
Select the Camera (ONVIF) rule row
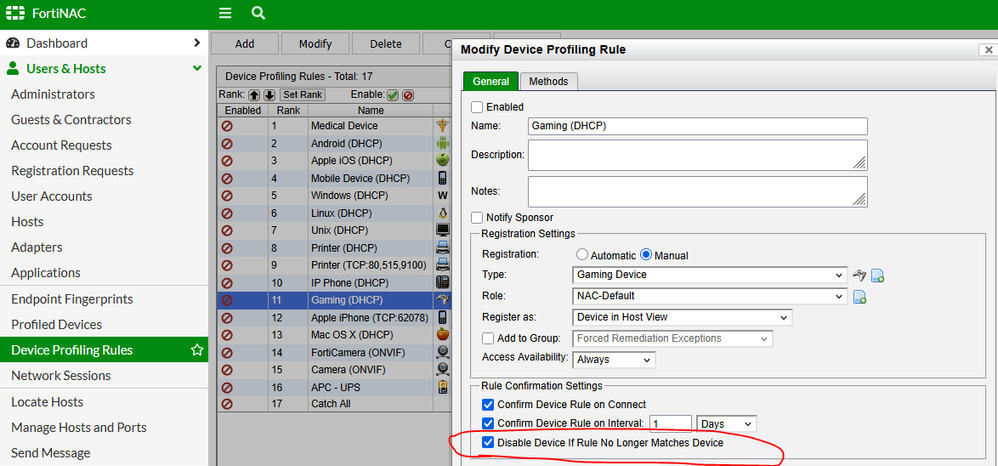click(x=335, y=369)
